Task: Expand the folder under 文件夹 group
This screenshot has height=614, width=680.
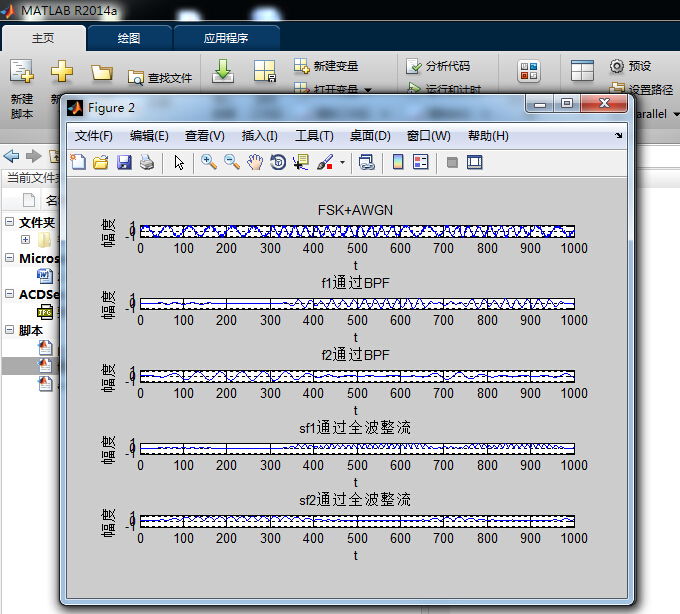Action: click(x=26, y=239)
